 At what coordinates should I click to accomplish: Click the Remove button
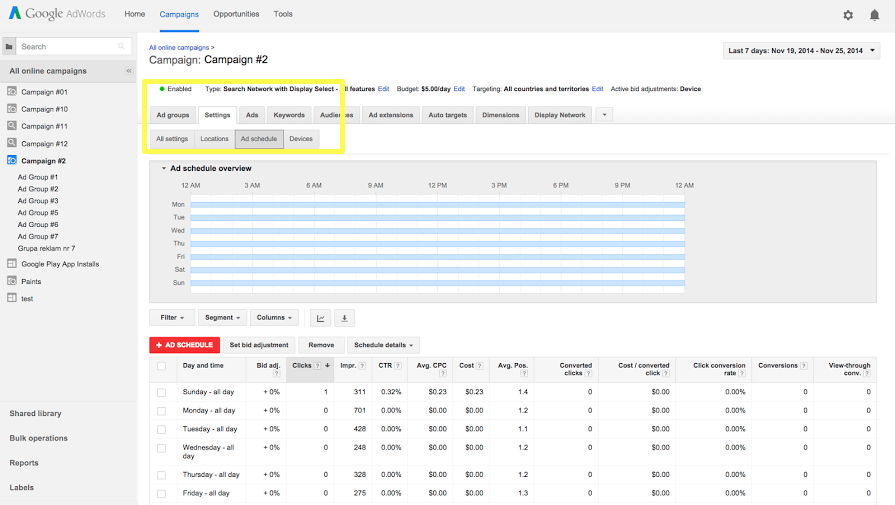(x=321, y=345)
